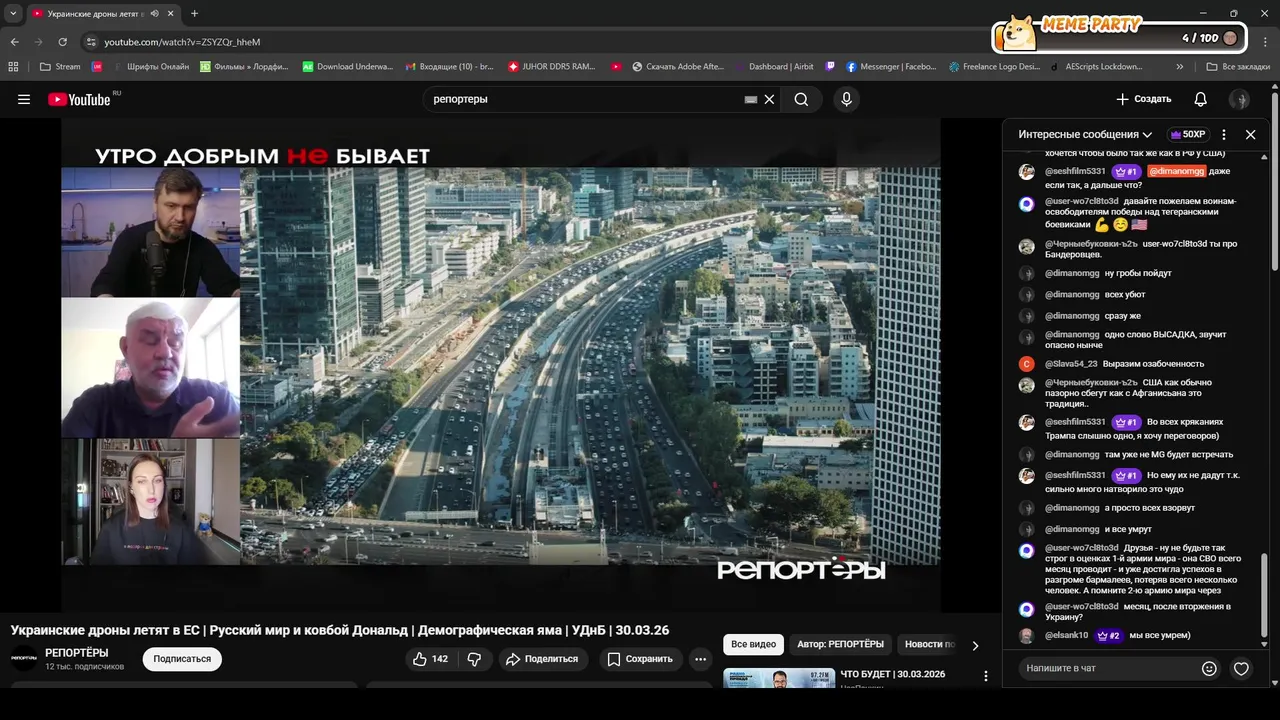Open the РЕПОРТЁРЫ channel name link
The image size is (1280, 720).
[77, 653]
